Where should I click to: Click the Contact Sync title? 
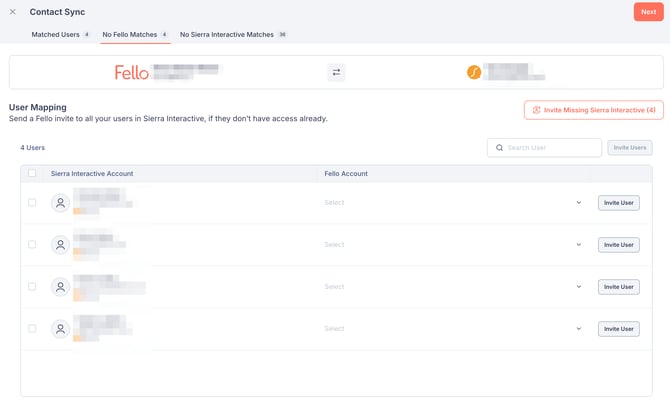(57, 12)
